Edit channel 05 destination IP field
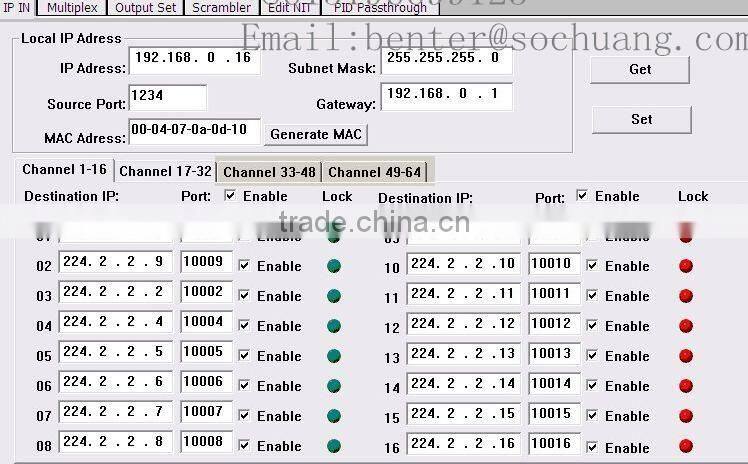The width and height of the screenshot is (748, 464). [115, 352]
